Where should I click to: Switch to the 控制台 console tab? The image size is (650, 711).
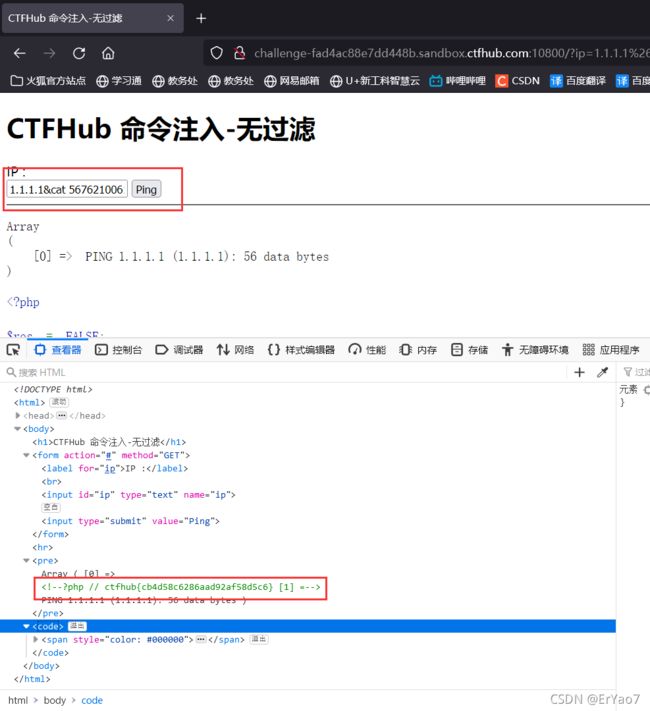point(118,350)
